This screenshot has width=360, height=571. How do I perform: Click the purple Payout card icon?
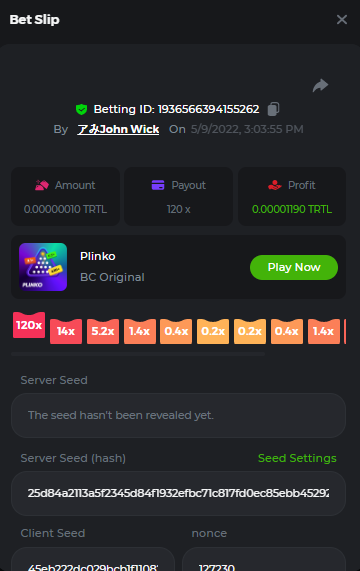point(158,185)
